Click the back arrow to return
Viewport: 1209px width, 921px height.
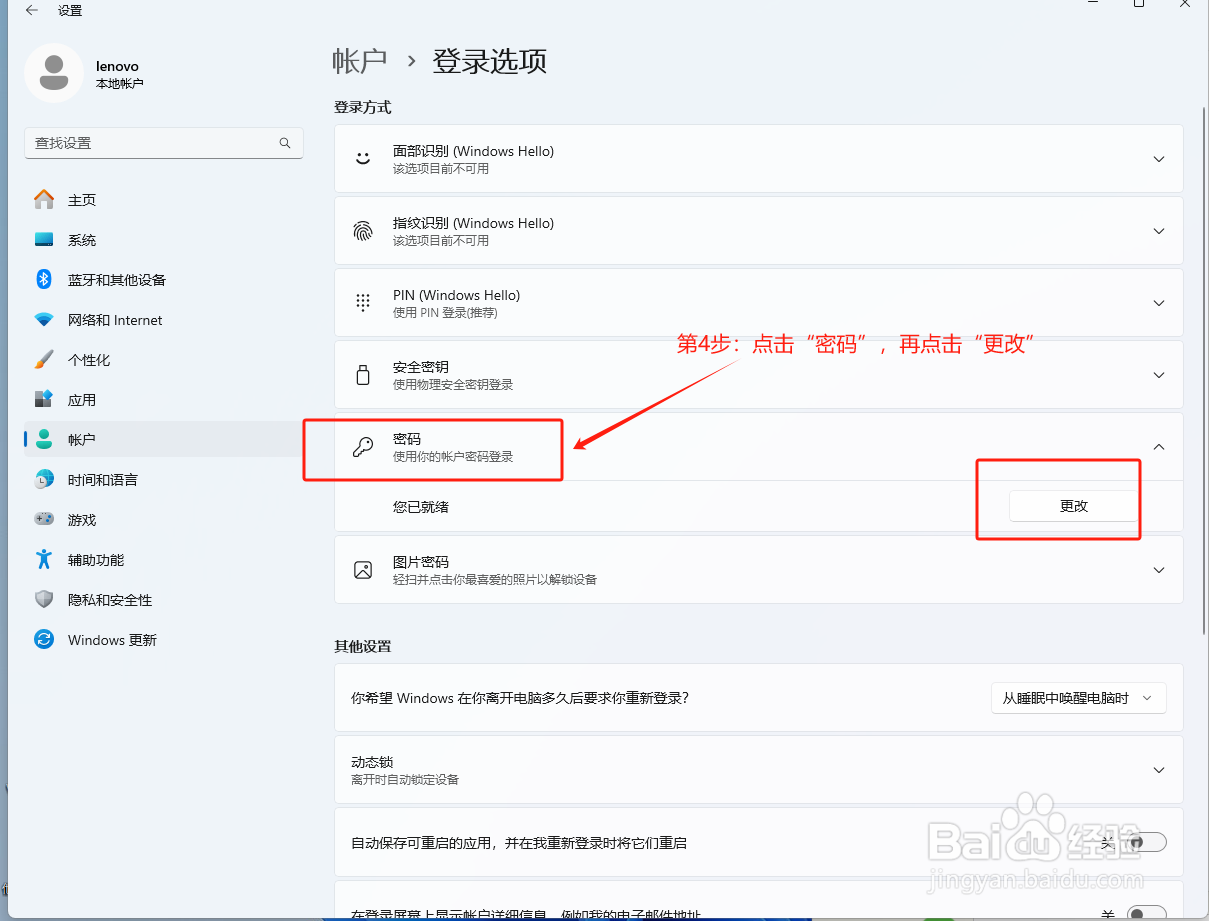[30, 11]
